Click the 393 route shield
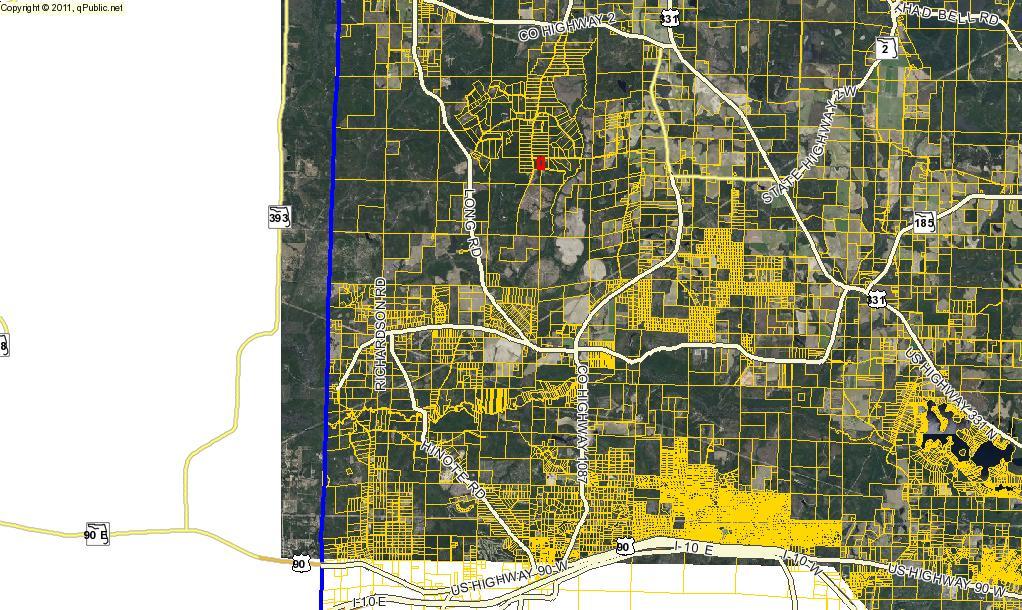 [x=279, y=216]
